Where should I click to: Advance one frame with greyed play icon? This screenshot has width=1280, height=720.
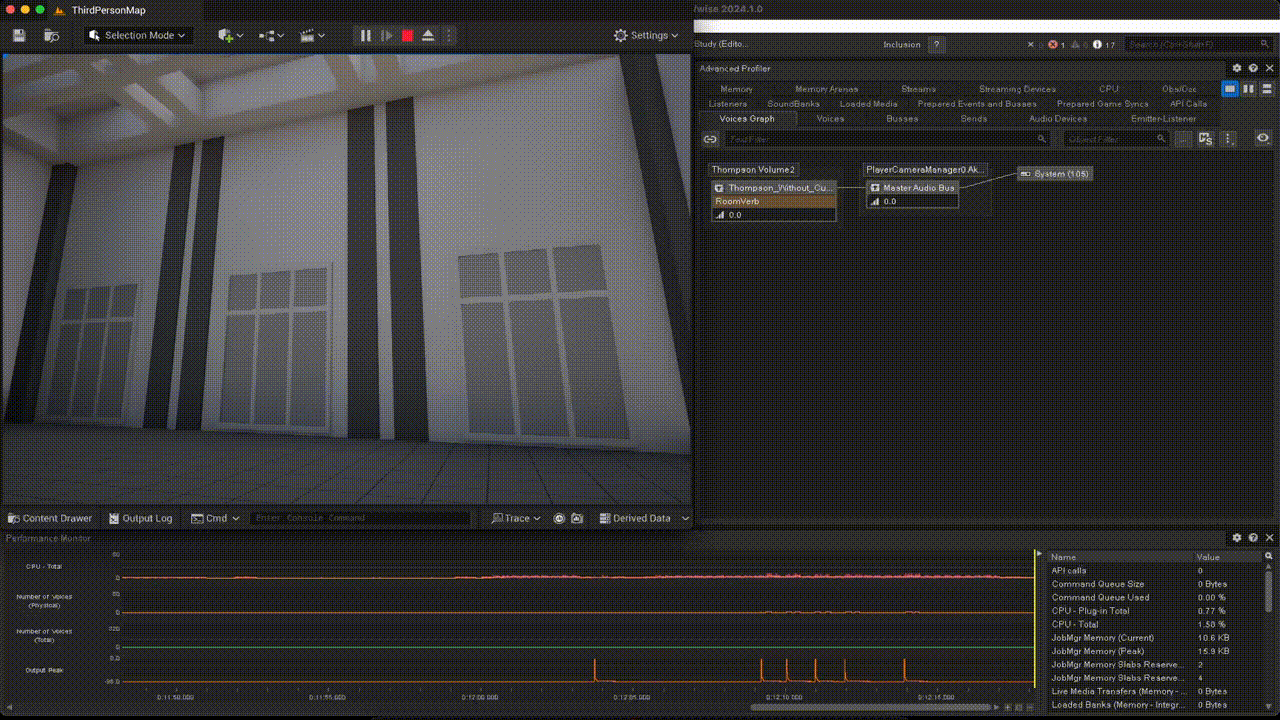(387, 35)
